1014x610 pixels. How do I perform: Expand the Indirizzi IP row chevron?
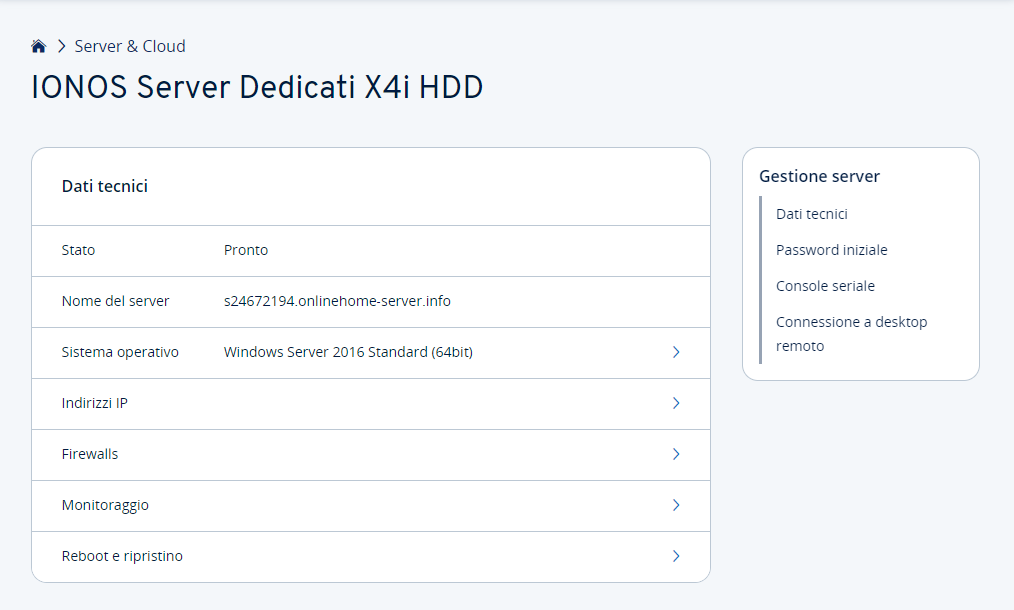pyautogui.click(x=676, y=403)
